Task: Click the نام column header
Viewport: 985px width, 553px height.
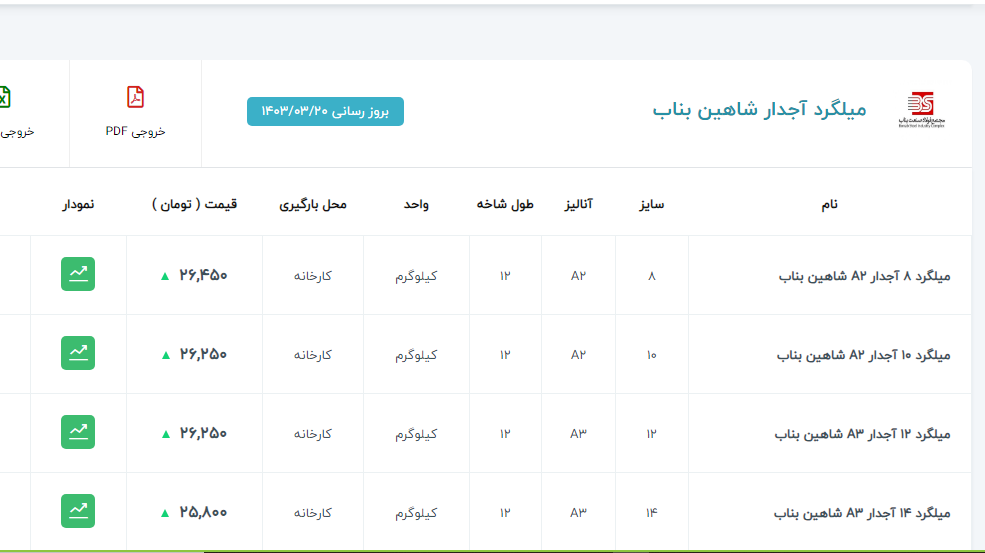Action: [x=829, y=204]
